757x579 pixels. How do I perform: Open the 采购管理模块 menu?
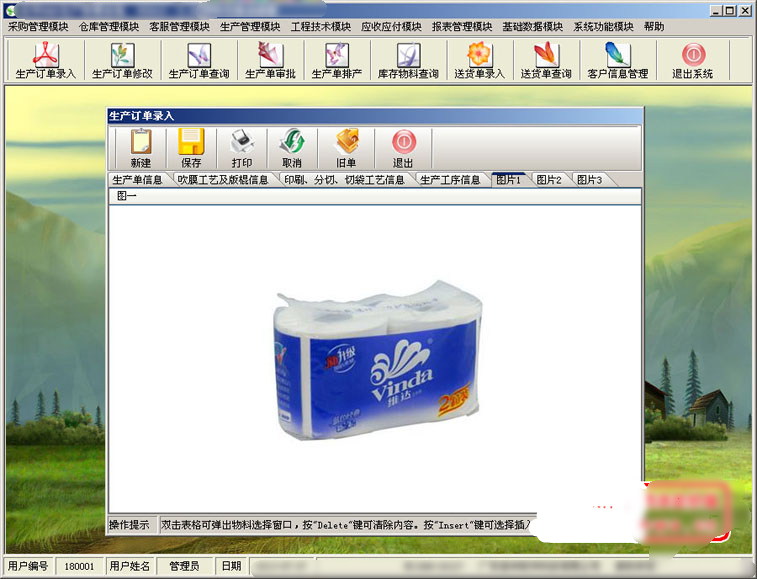(x=38, y=27)
